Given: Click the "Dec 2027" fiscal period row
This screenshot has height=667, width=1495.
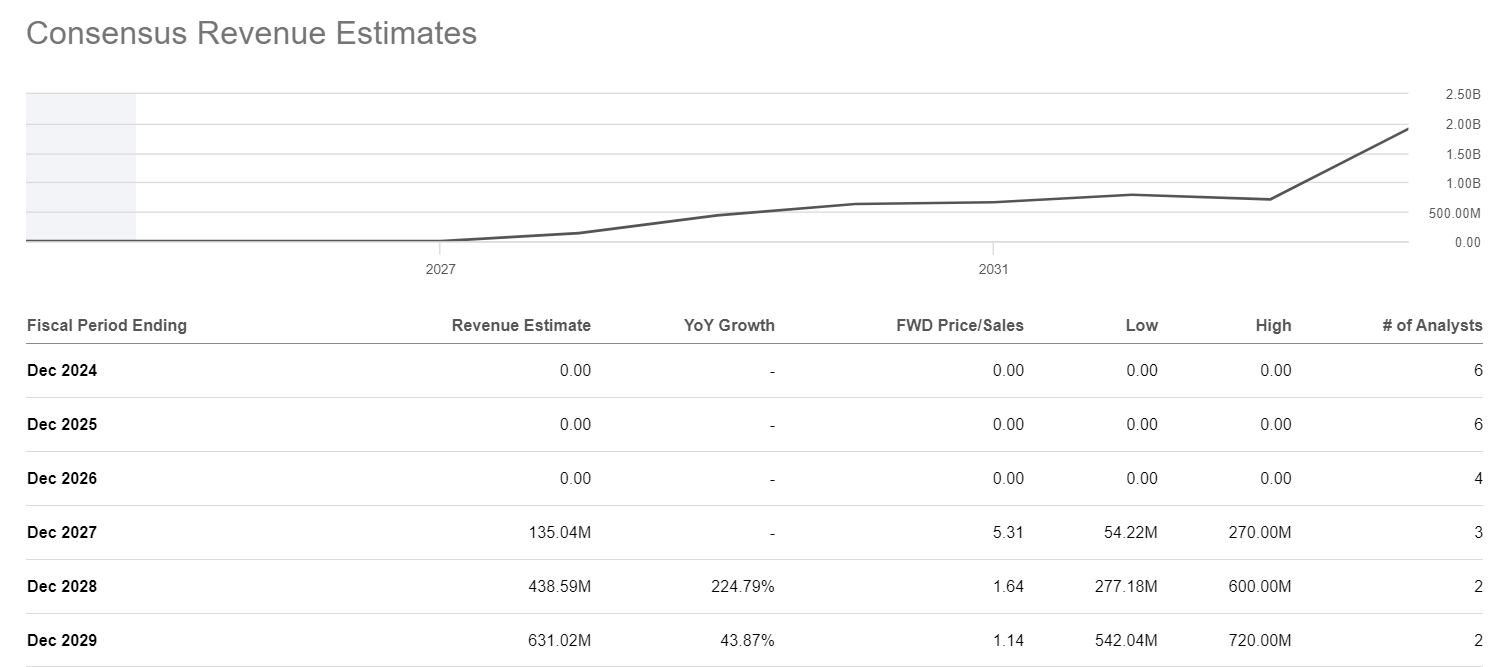Looking at the screenshot, I should point(62,532).
